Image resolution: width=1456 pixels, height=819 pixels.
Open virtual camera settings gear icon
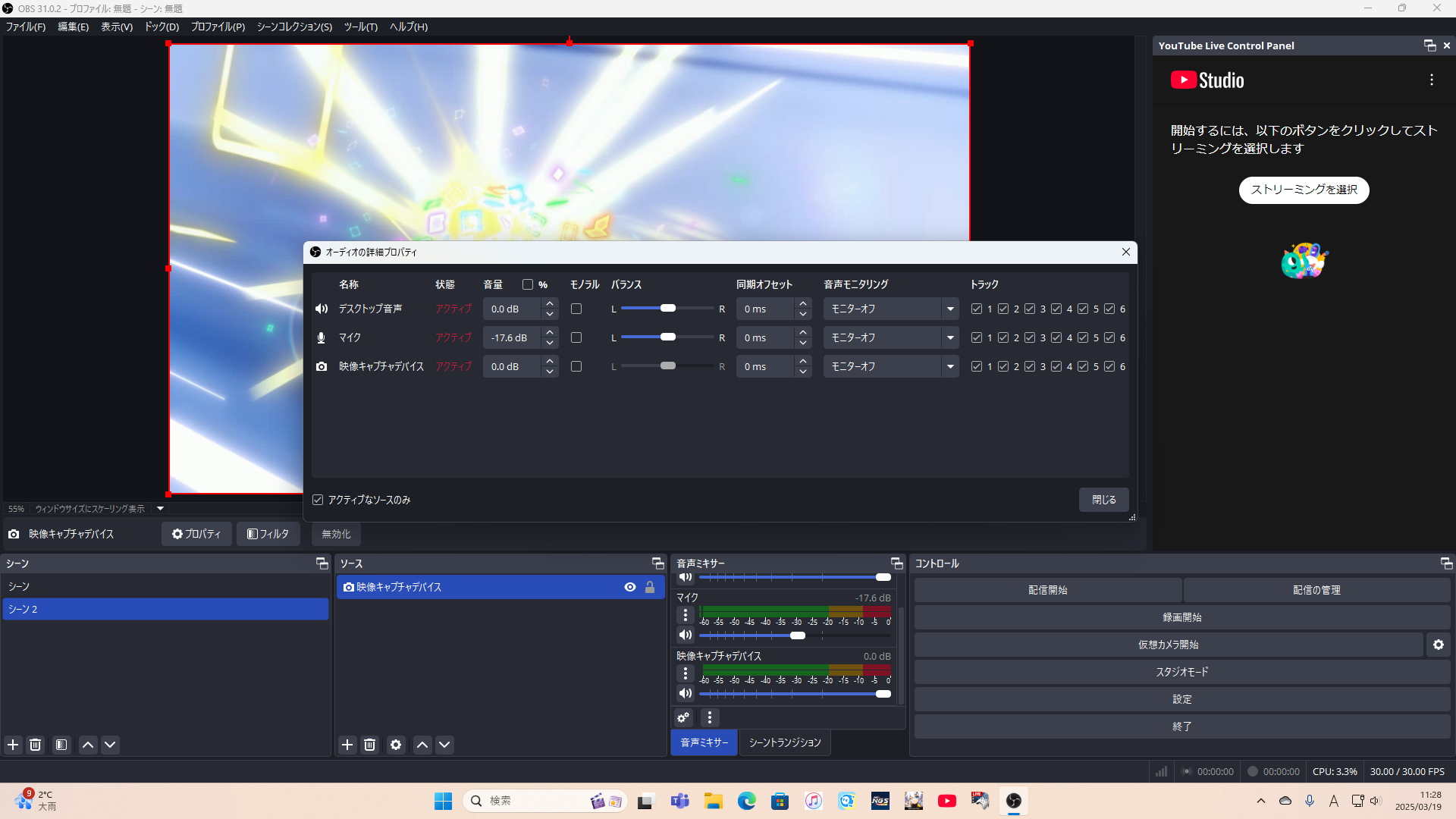[1439, 645]
